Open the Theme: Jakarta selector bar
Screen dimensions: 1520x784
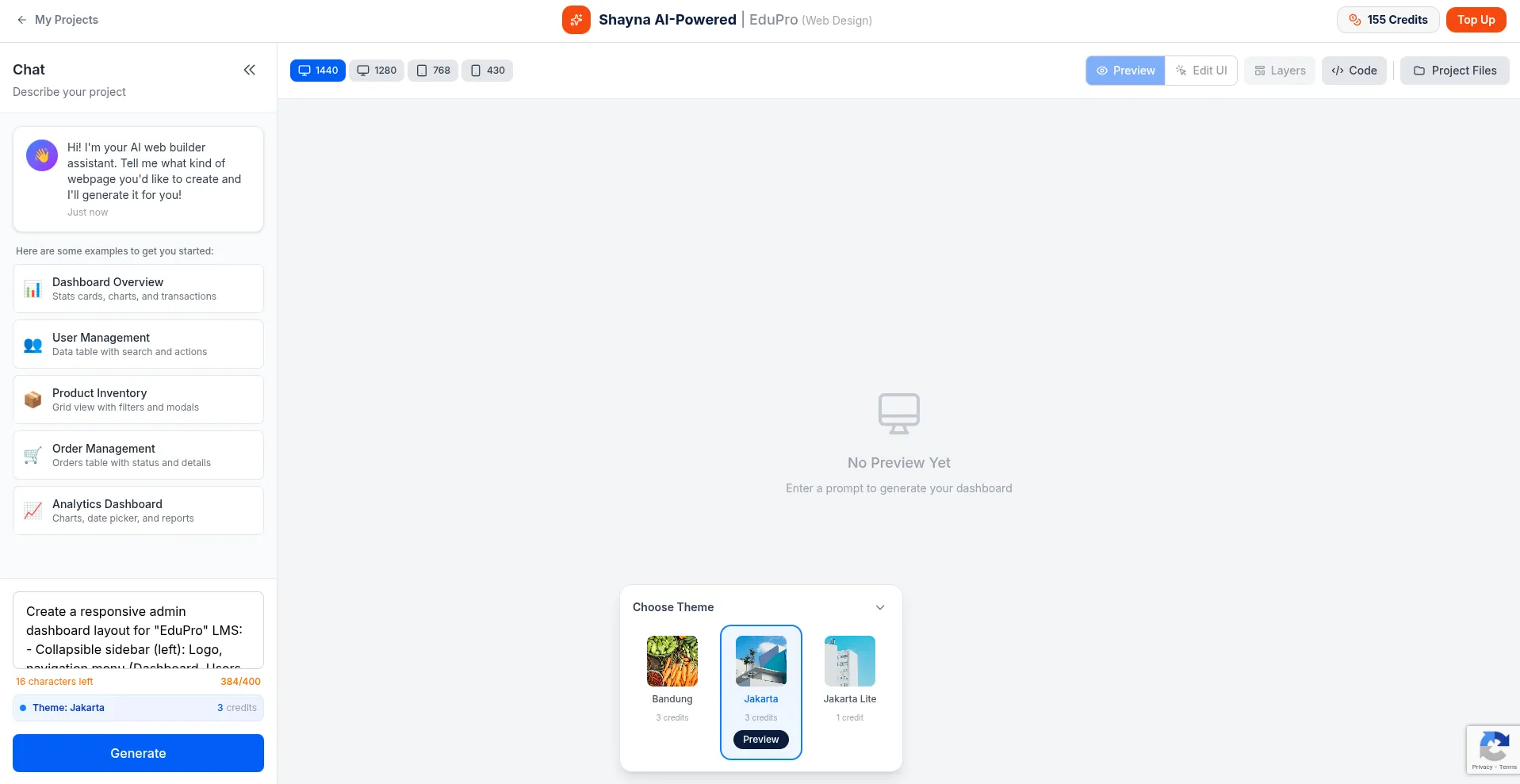(x=138, y=708)
